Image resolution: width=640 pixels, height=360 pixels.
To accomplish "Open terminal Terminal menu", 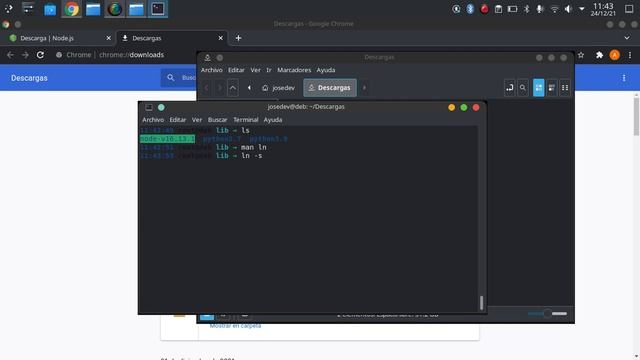I will pyautogui.click(x=246, y=120).
